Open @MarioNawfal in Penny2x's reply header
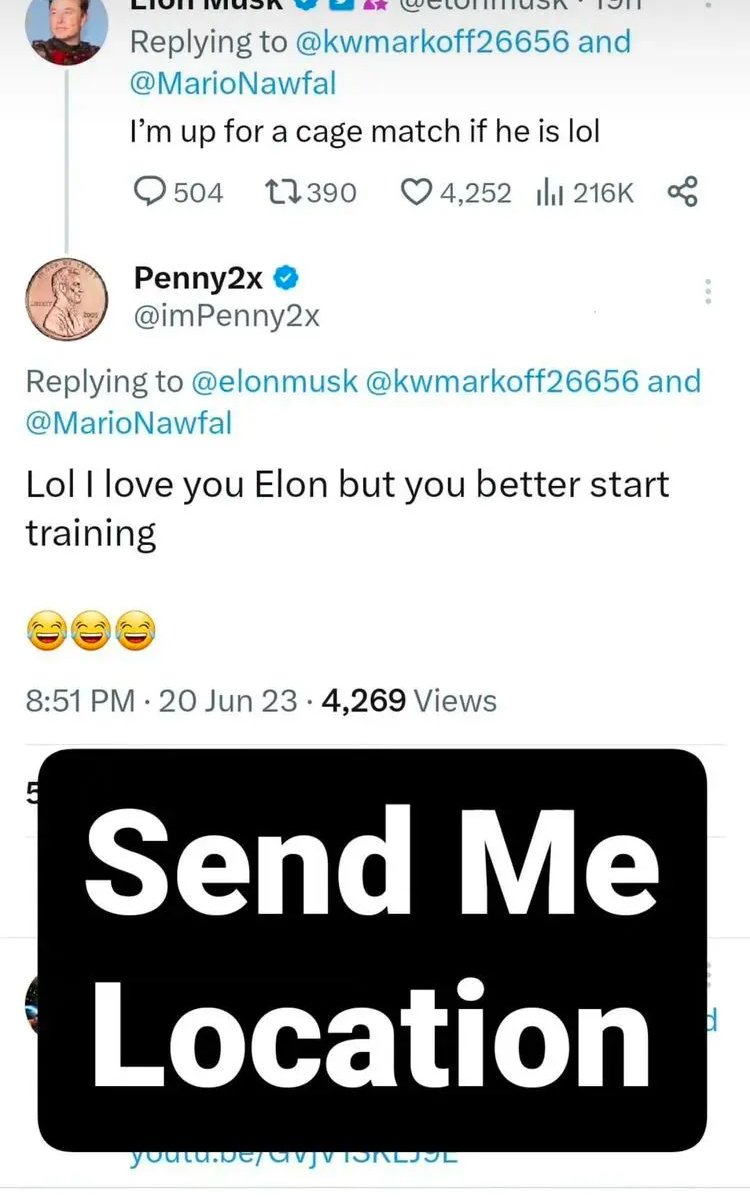This screenshot has height=1197, width=750. point(128,422)
